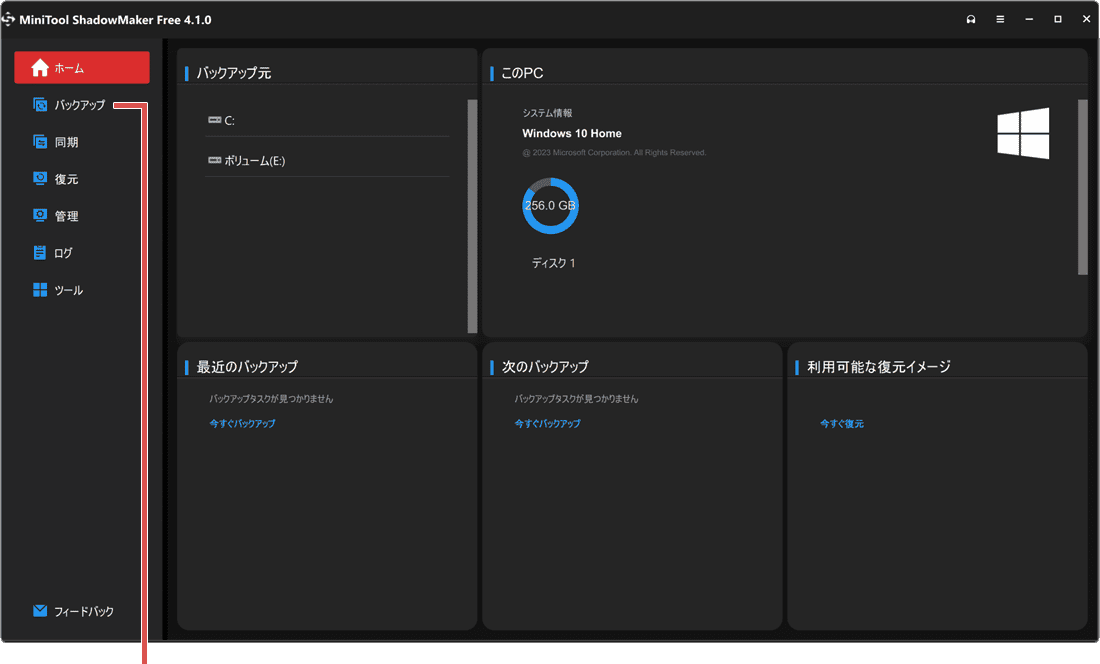Open the バックアップ (Backup) page
Screen dimensions: 1100x664
pyautogui.click(x=80, y=104)
